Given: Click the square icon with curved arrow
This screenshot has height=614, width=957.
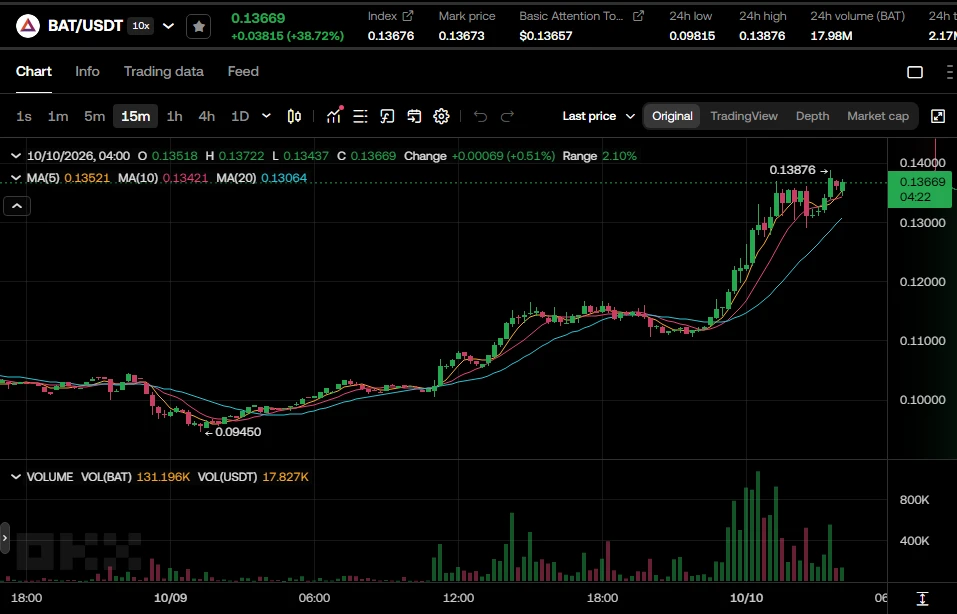Looking at the screenshot, I should click(x=388, y=116).
